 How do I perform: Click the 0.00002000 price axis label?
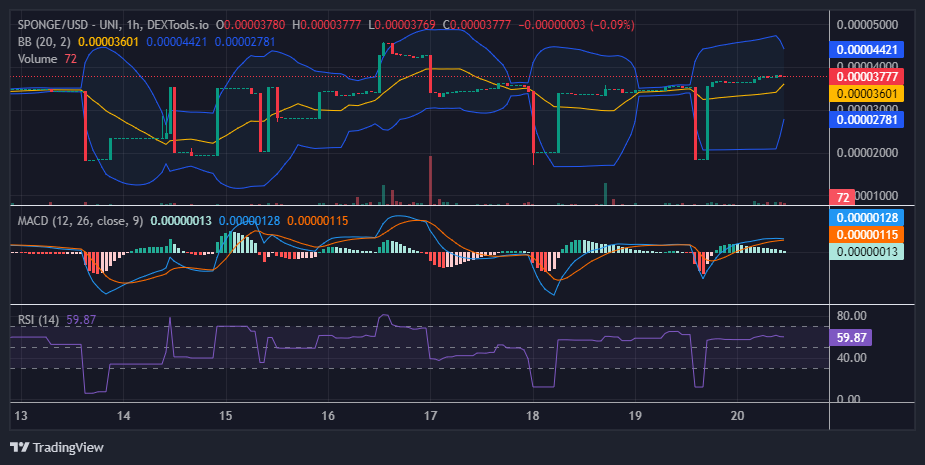pyautogui.click(x=867, y=153)
